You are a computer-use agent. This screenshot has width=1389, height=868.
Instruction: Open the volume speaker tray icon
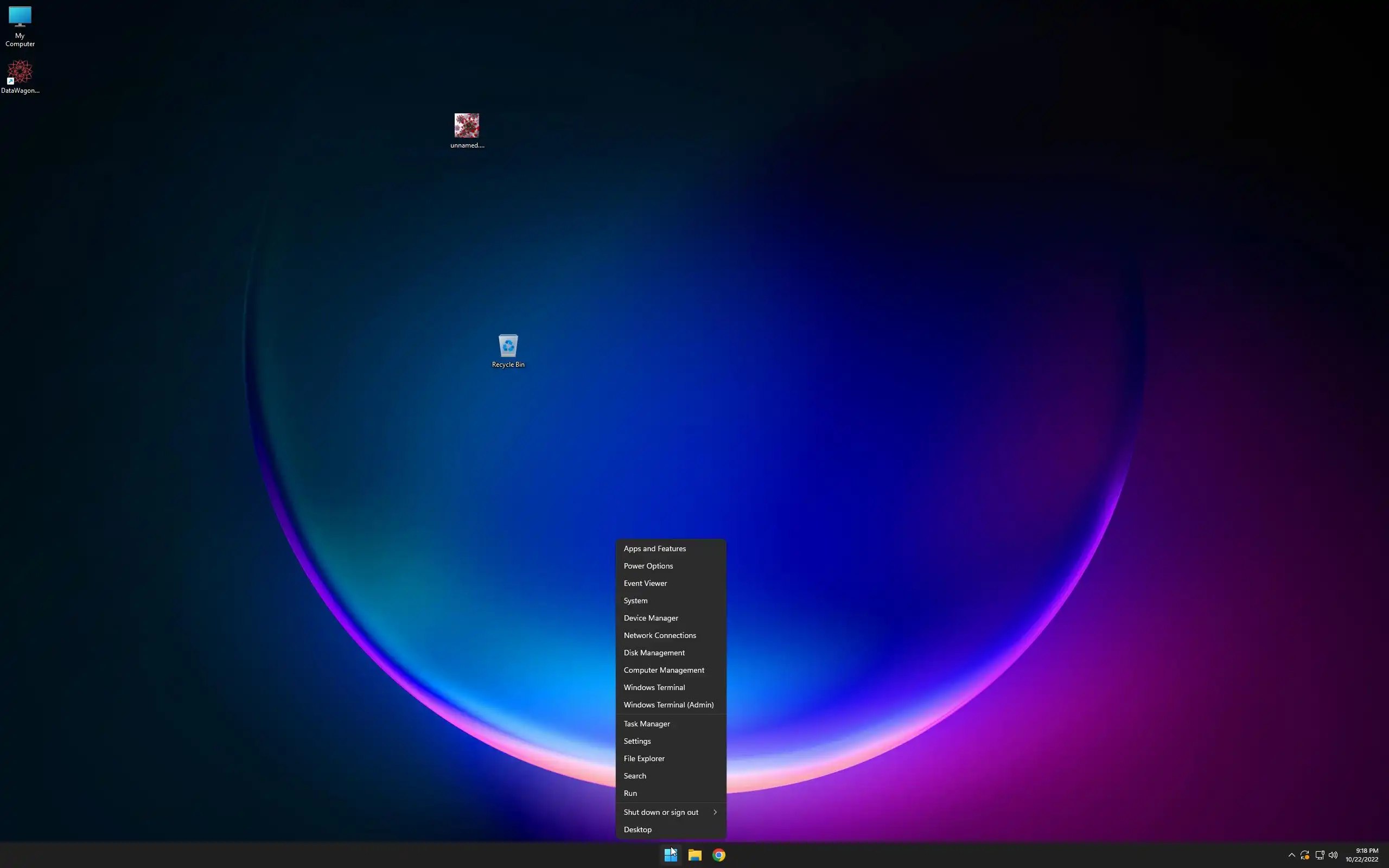click(x=1333, y=855)
